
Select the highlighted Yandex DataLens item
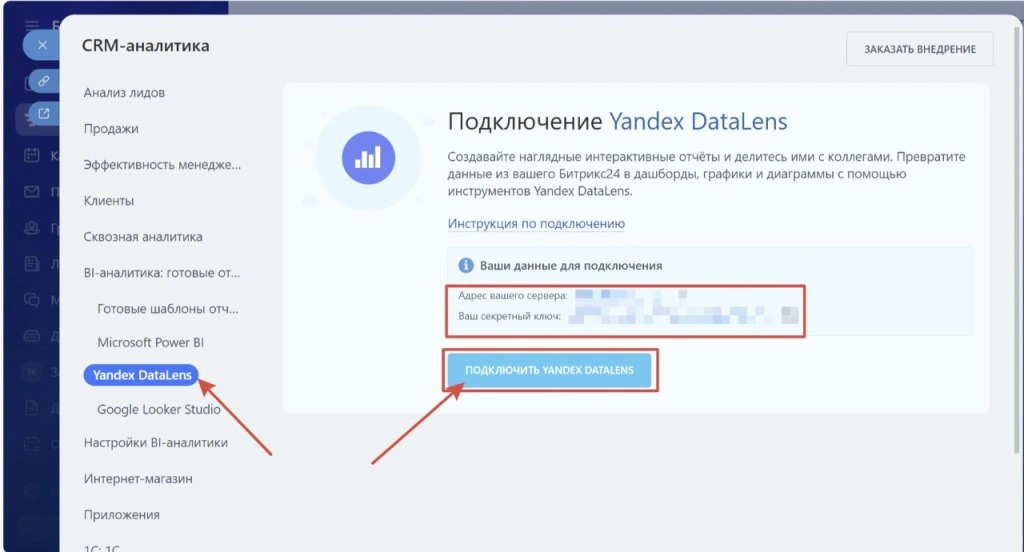coord(141,375)
